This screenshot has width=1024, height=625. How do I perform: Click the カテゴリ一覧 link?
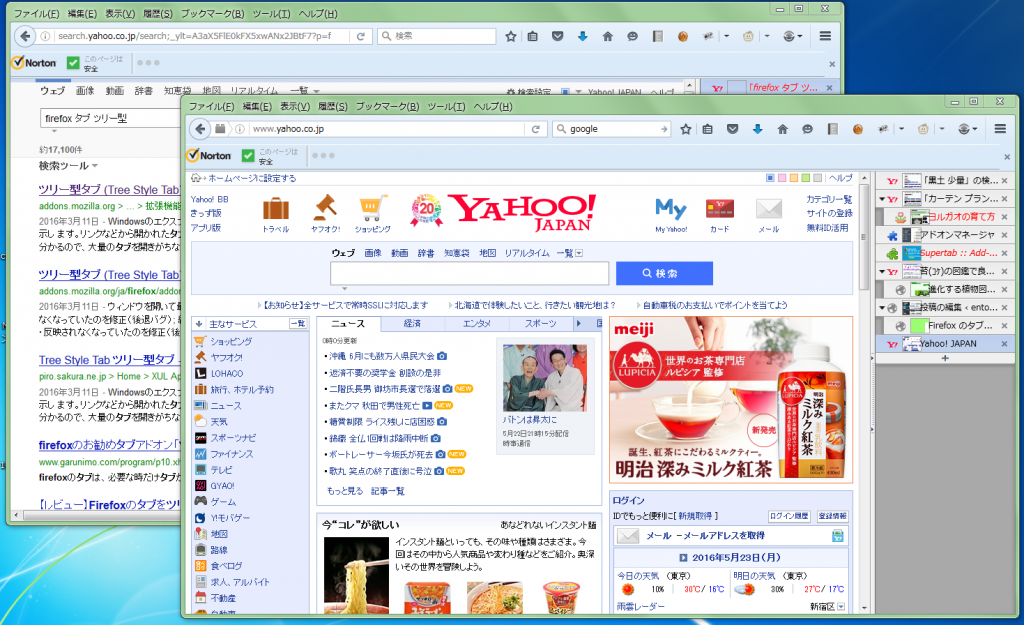click(x=829, y=199)
